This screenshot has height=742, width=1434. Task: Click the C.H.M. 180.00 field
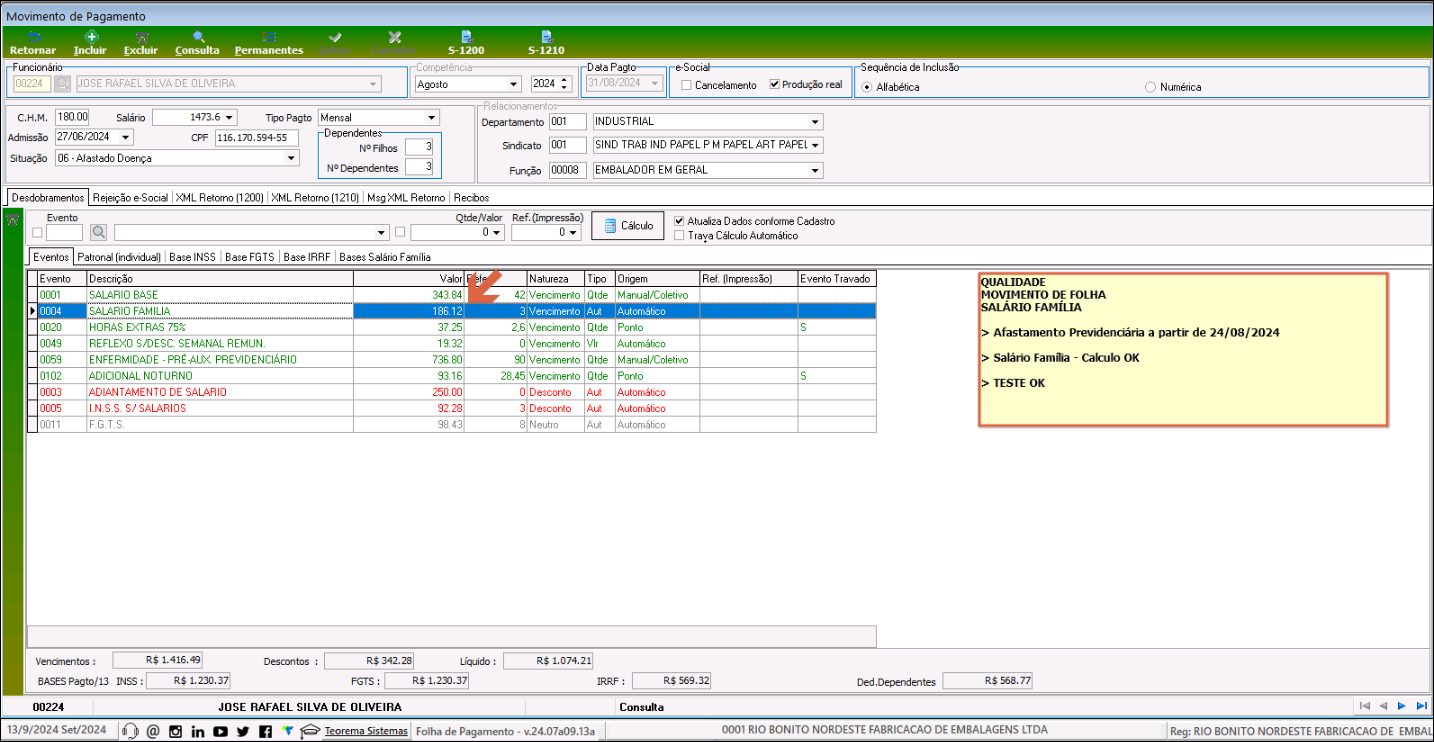tap(73, 117)
